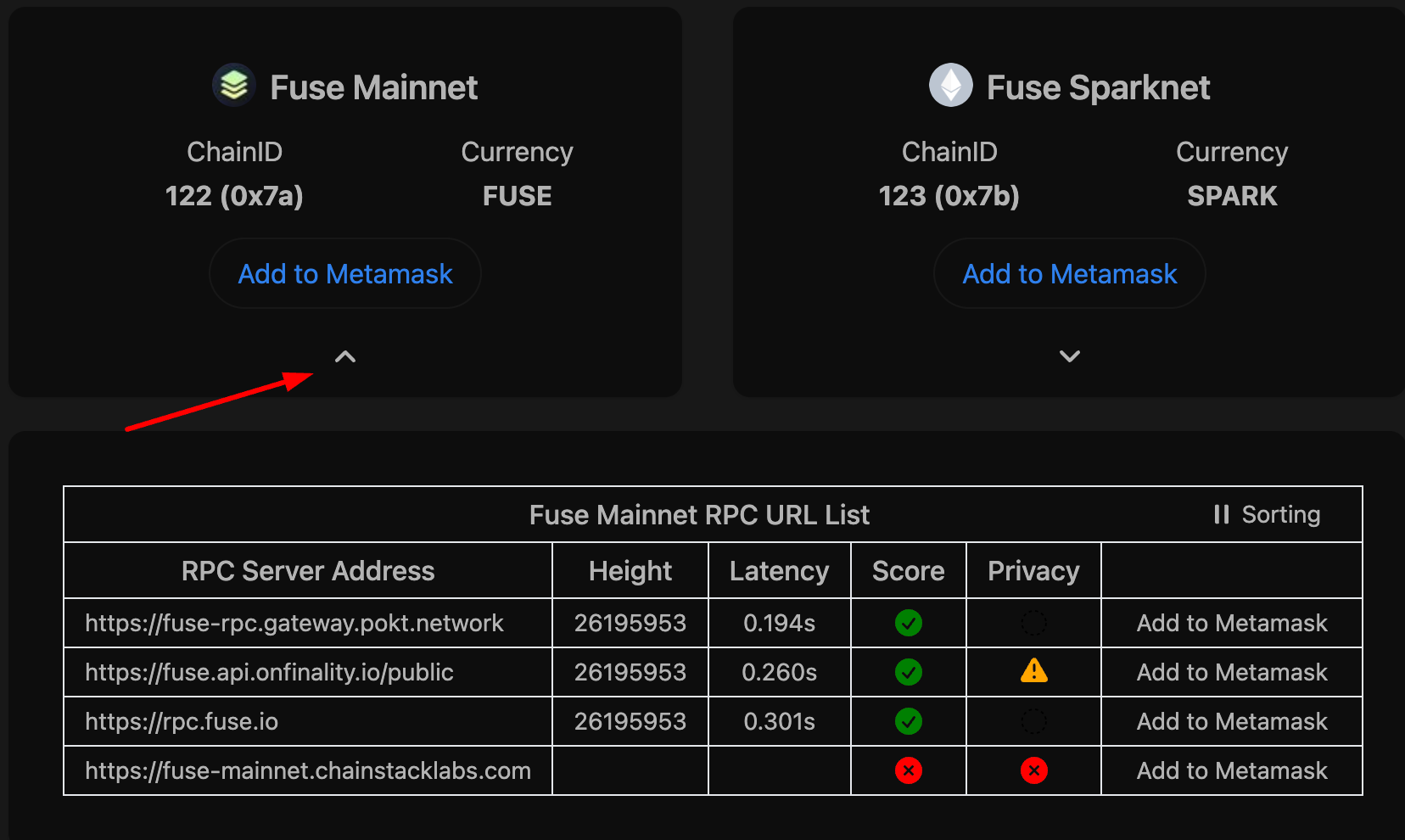1405x840 pixels.
Task: Click the Latency column header
Action: click(779, 571)
